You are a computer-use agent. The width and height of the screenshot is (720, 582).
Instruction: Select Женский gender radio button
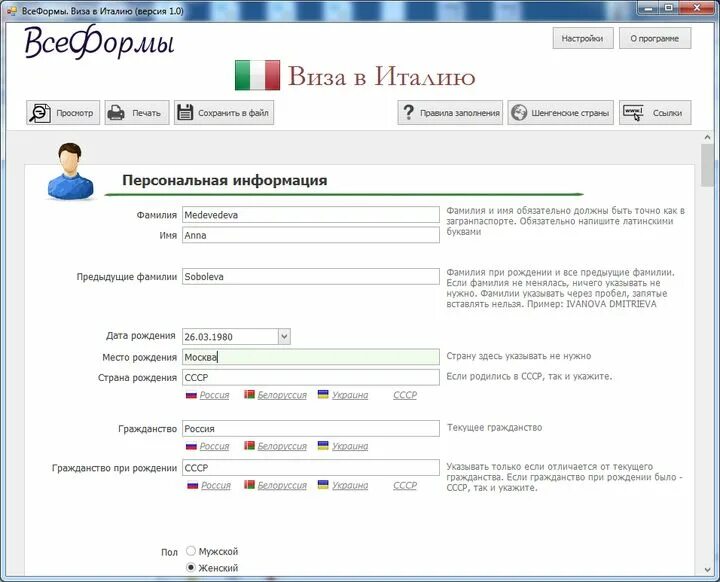click(x=191, y=567)
